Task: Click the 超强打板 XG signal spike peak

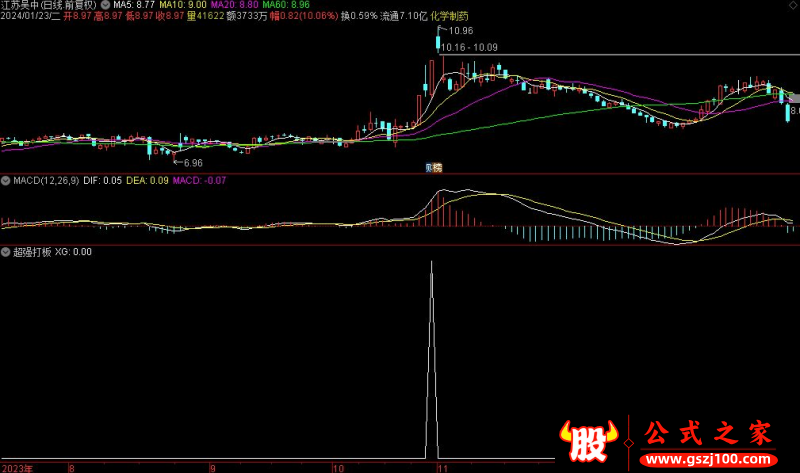Action: click(x=431, y=262)
